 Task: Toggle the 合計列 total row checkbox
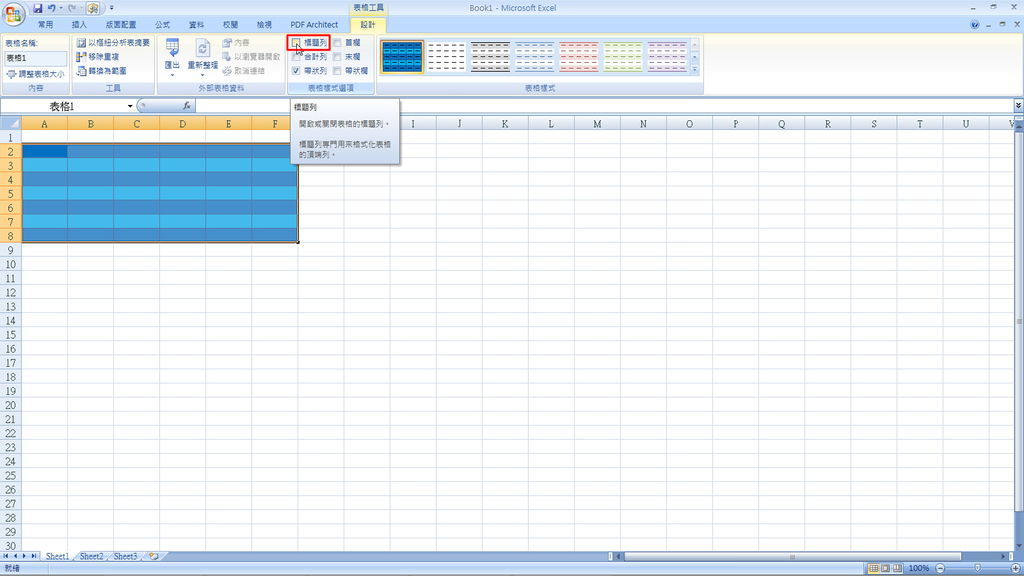pos(296,57)
